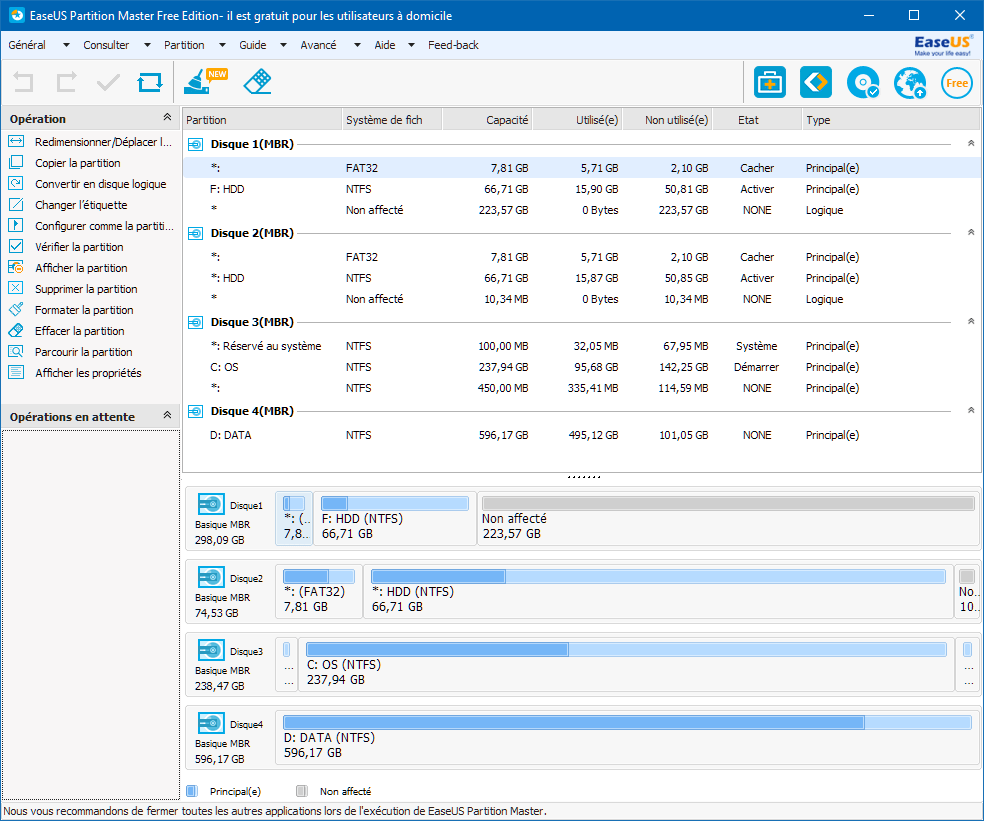Click the splitter dots between list and map
The width and height of the screenshot is (984, 821).
[584, 477]
